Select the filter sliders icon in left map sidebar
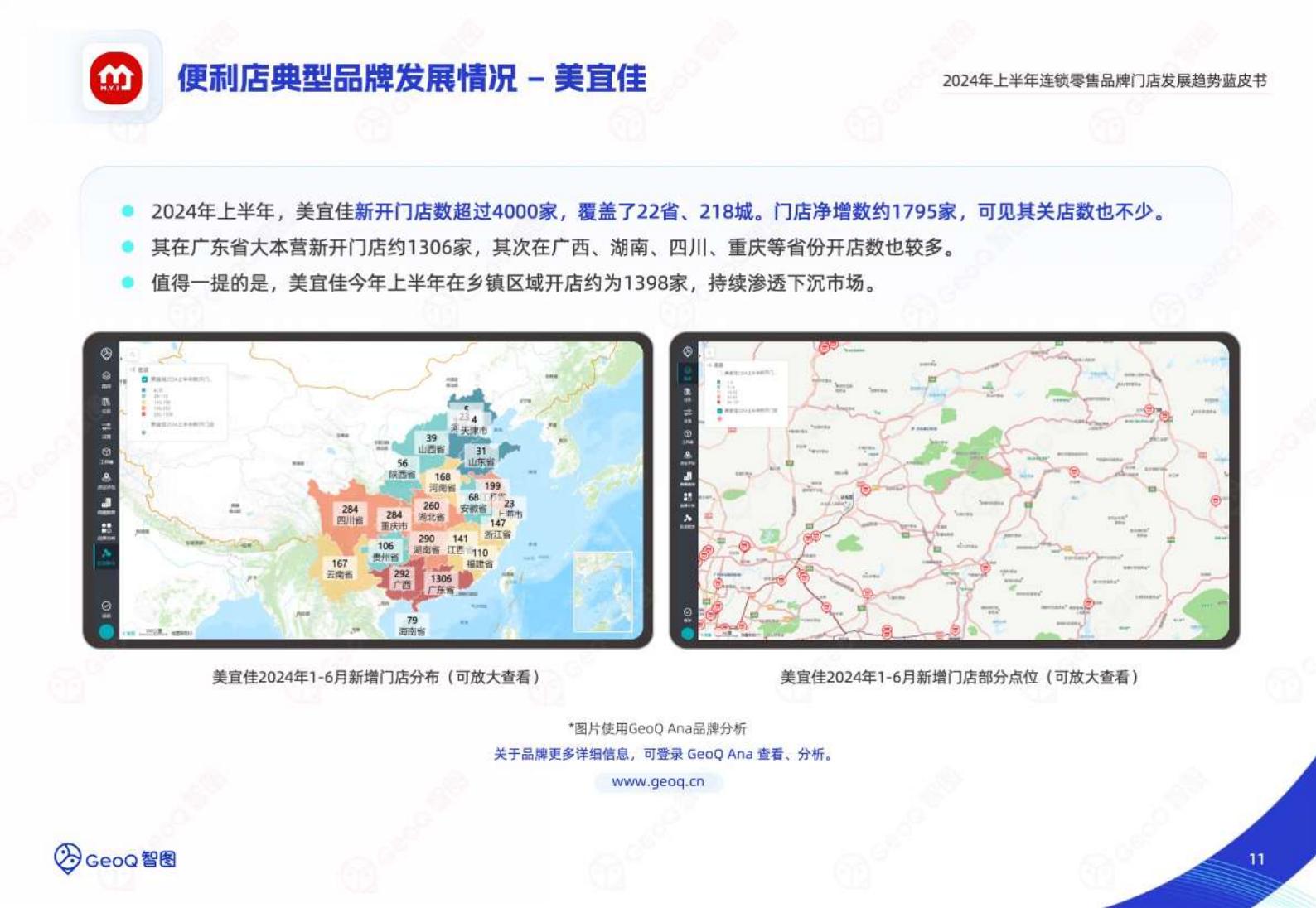Image resolution: width=1316 pixels, height=908 pixels. tap(106, 428)
